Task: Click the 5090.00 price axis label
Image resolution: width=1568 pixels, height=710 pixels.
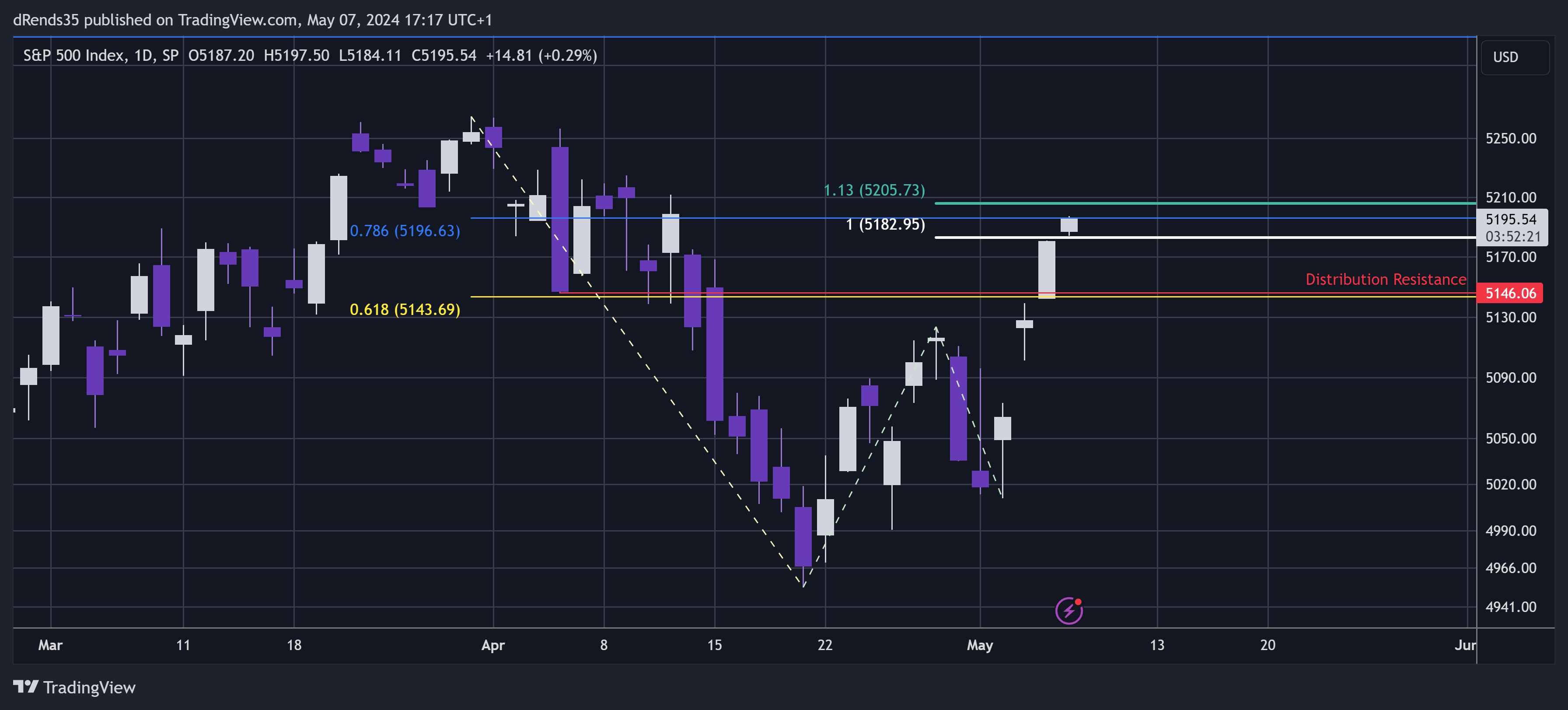Action: [x=1511, y=378]
